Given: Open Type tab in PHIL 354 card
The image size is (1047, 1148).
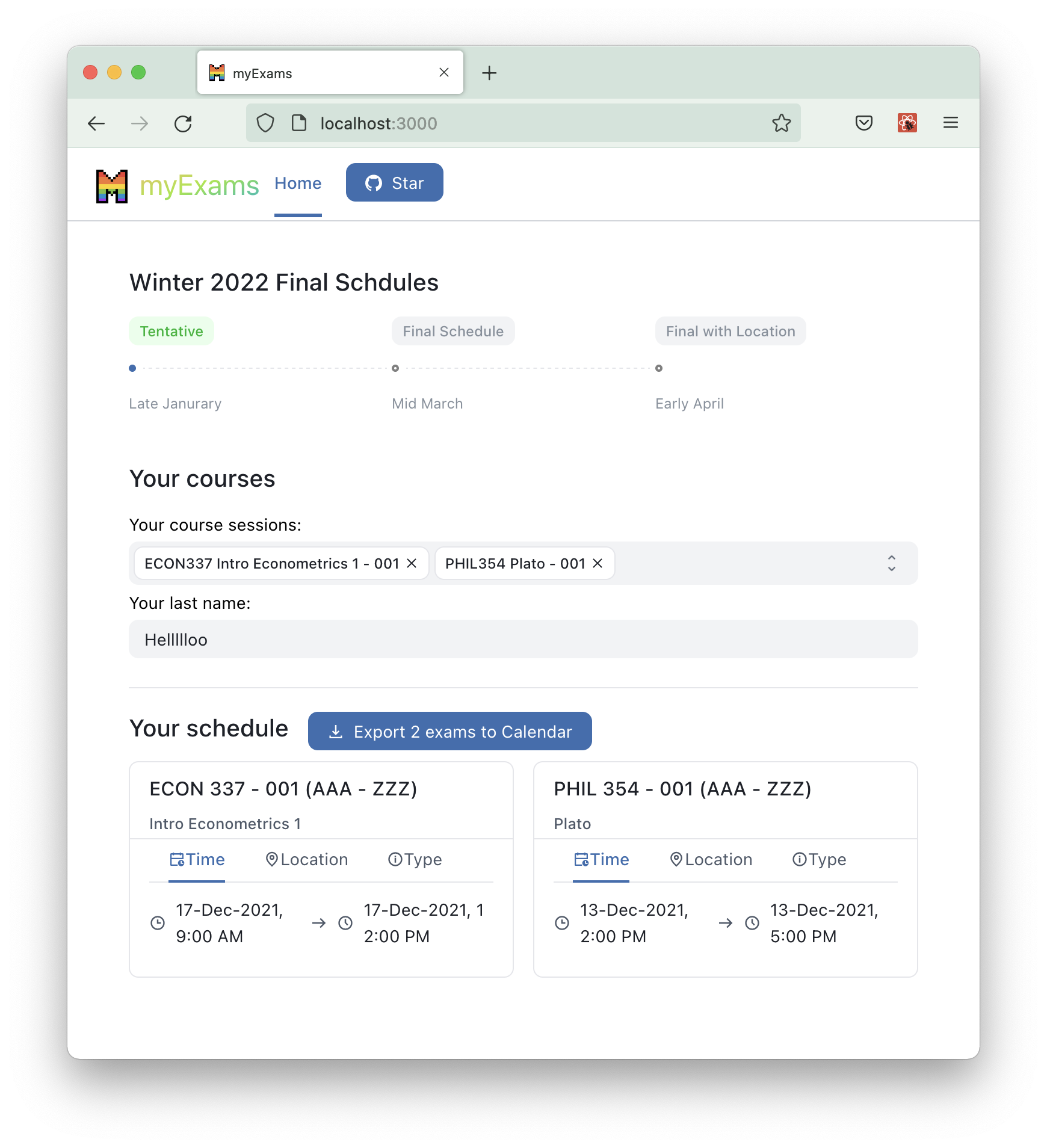Looking at the screenshot, I should tap(819, 859).
